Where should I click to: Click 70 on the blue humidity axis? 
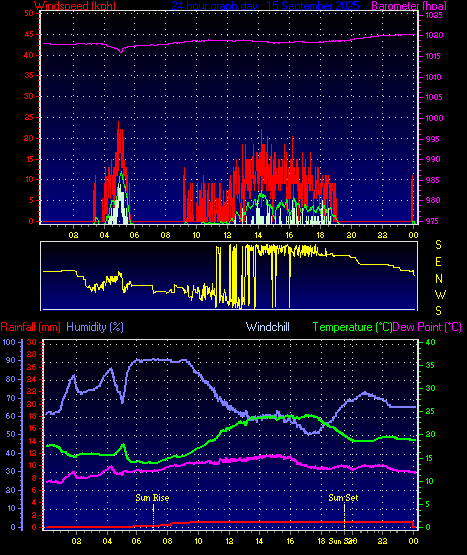click(11, 398)
